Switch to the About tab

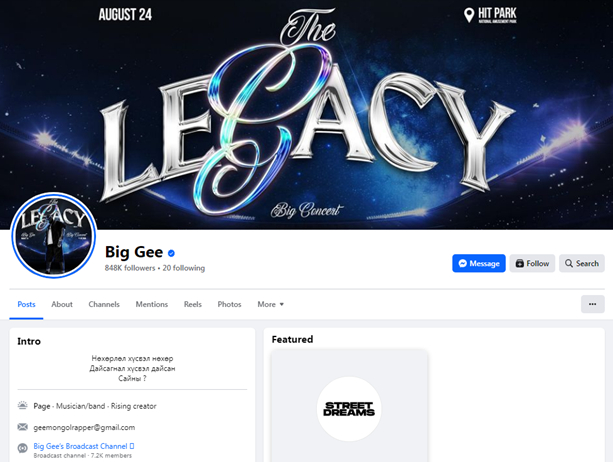(62, 304)
